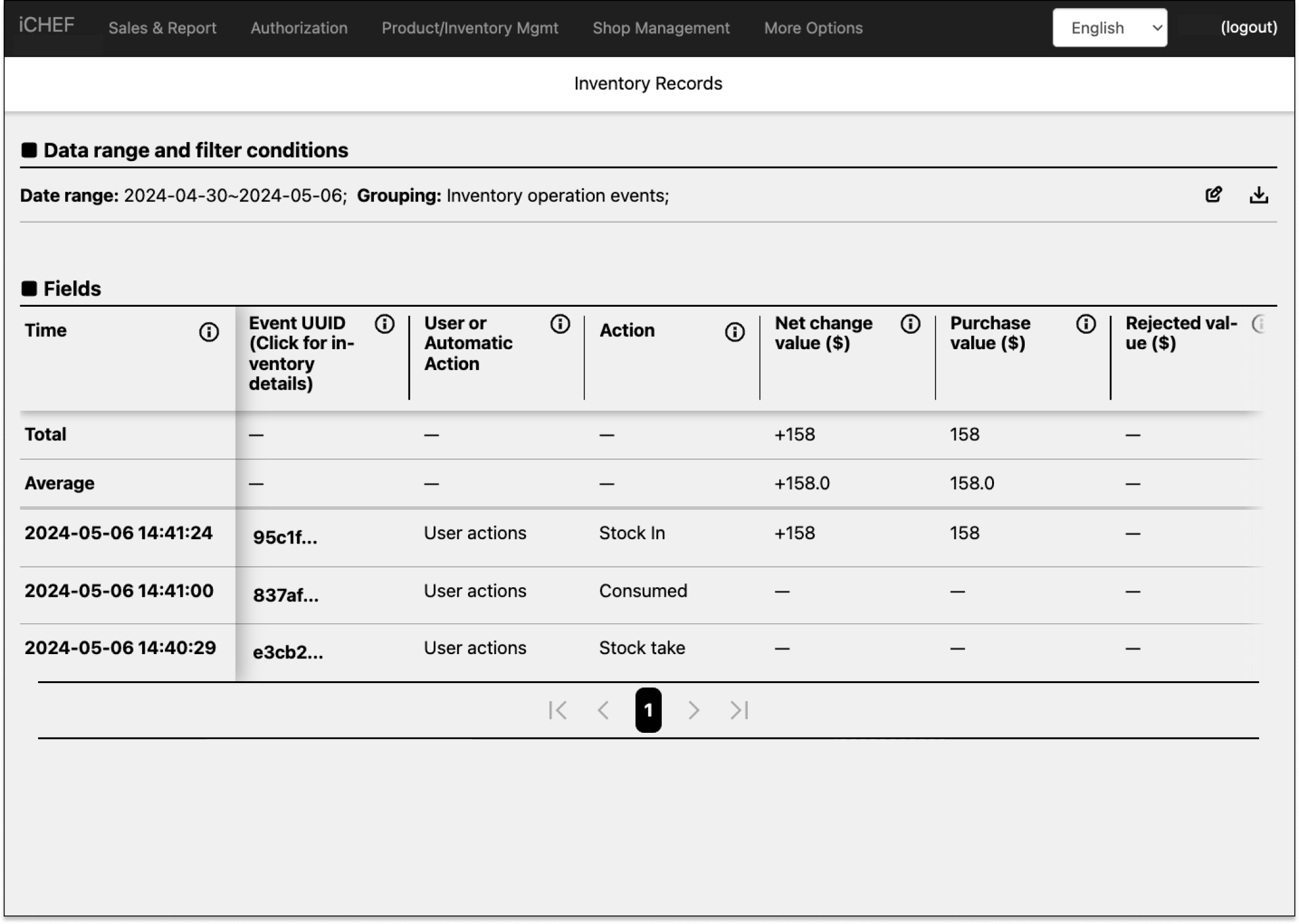Show info for Purchase value column
The height and width of the screenshot is (924, 1299).
pyautogui.click(x=1086, y=324)
